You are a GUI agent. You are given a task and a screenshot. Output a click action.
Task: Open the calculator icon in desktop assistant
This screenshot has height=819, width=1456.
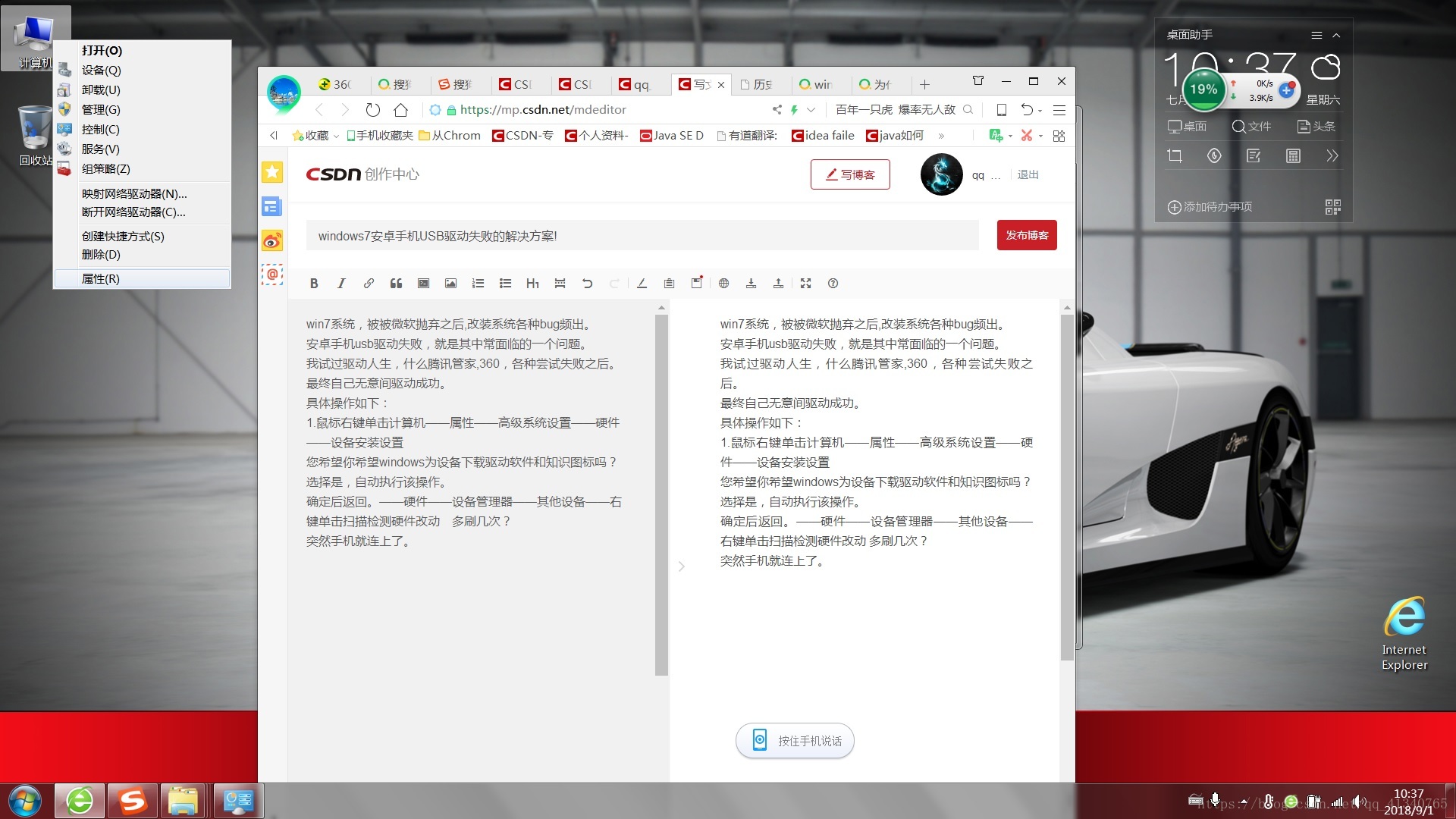click(1293, 156)
